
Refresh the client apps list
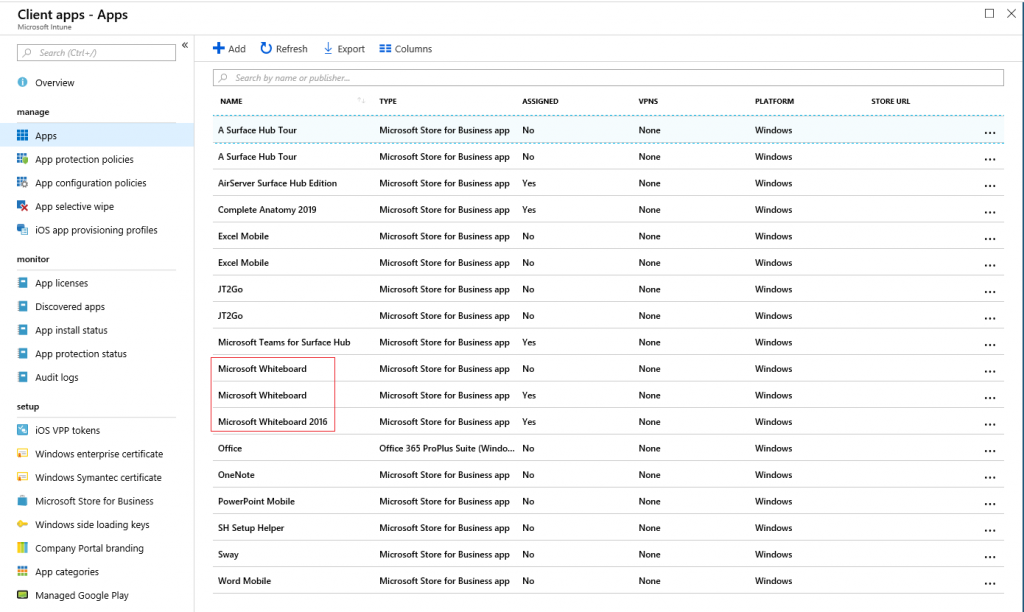click(x=284, y=48)
